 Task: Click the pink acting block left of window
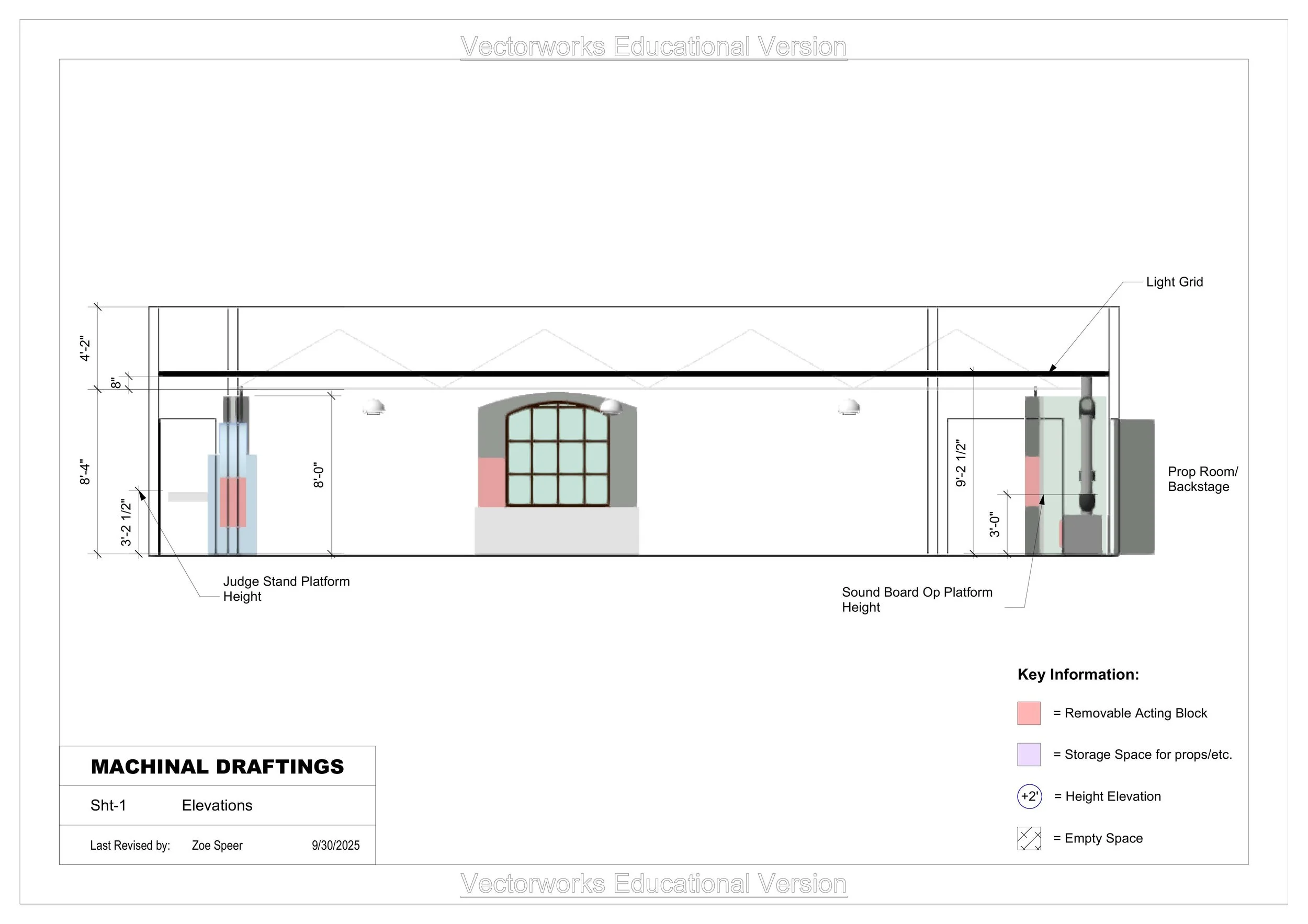491,482
